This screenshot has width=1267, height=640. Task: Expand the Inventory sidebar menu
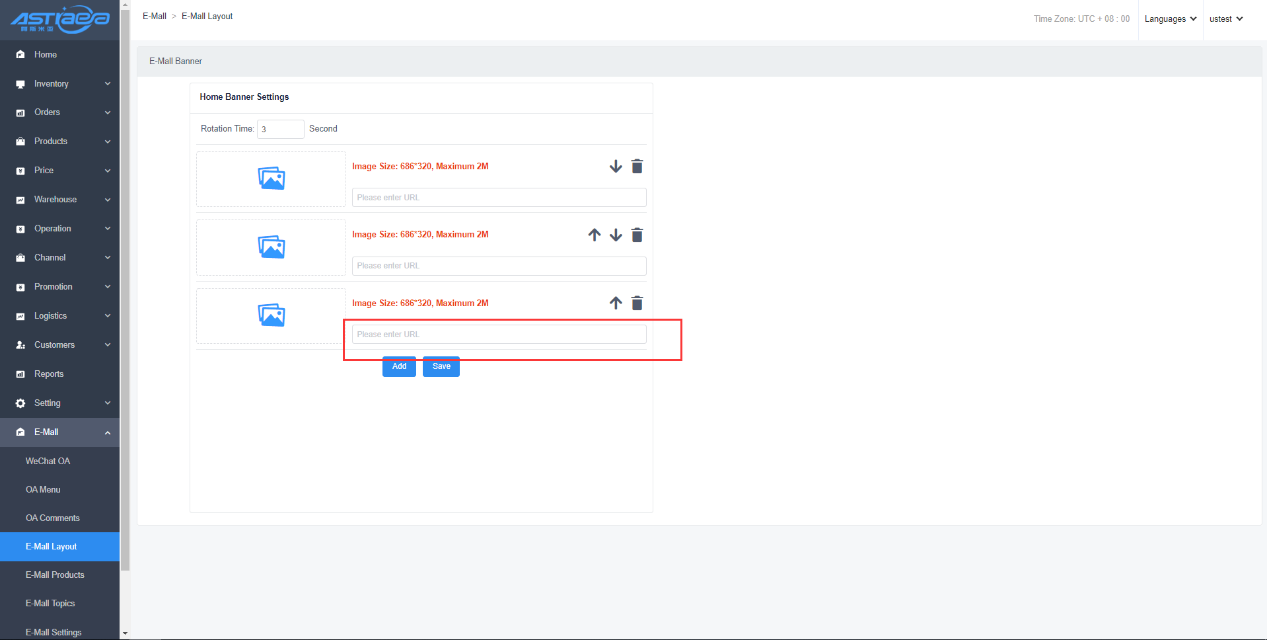click(60, 84)
